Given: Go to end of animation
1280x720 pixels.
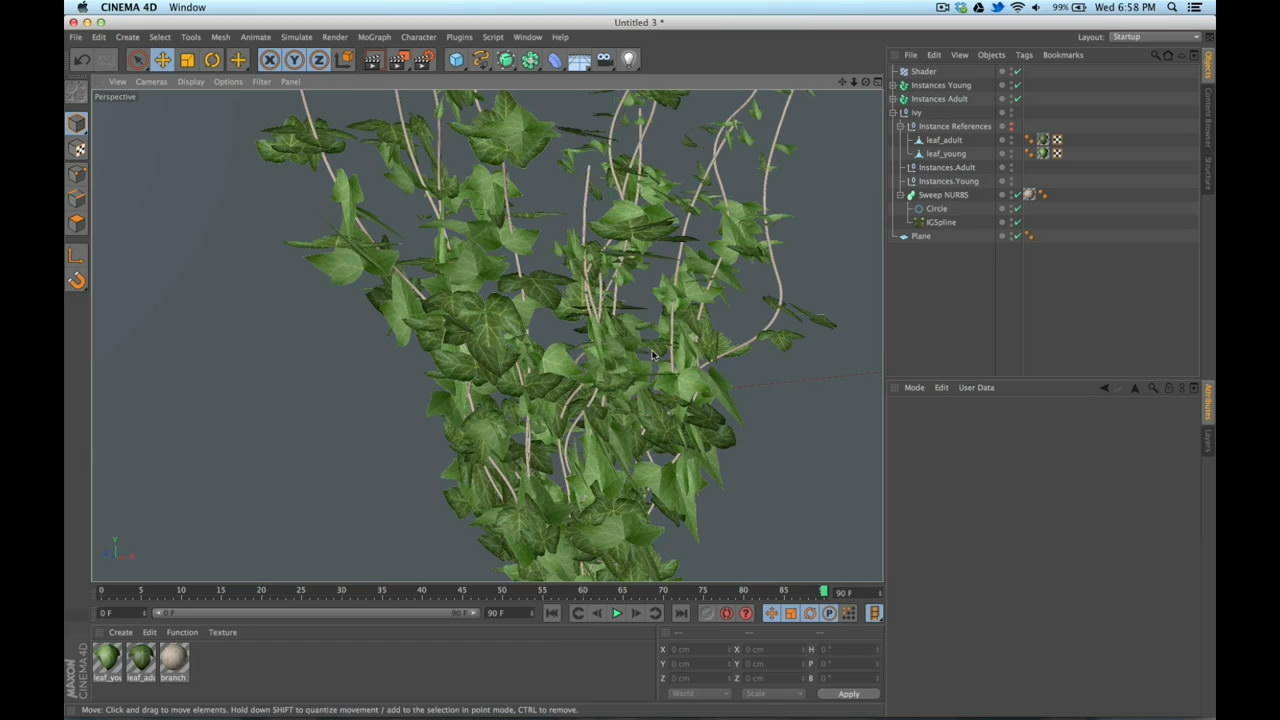Looking at the screenshot, I should (x=681, y=613).
